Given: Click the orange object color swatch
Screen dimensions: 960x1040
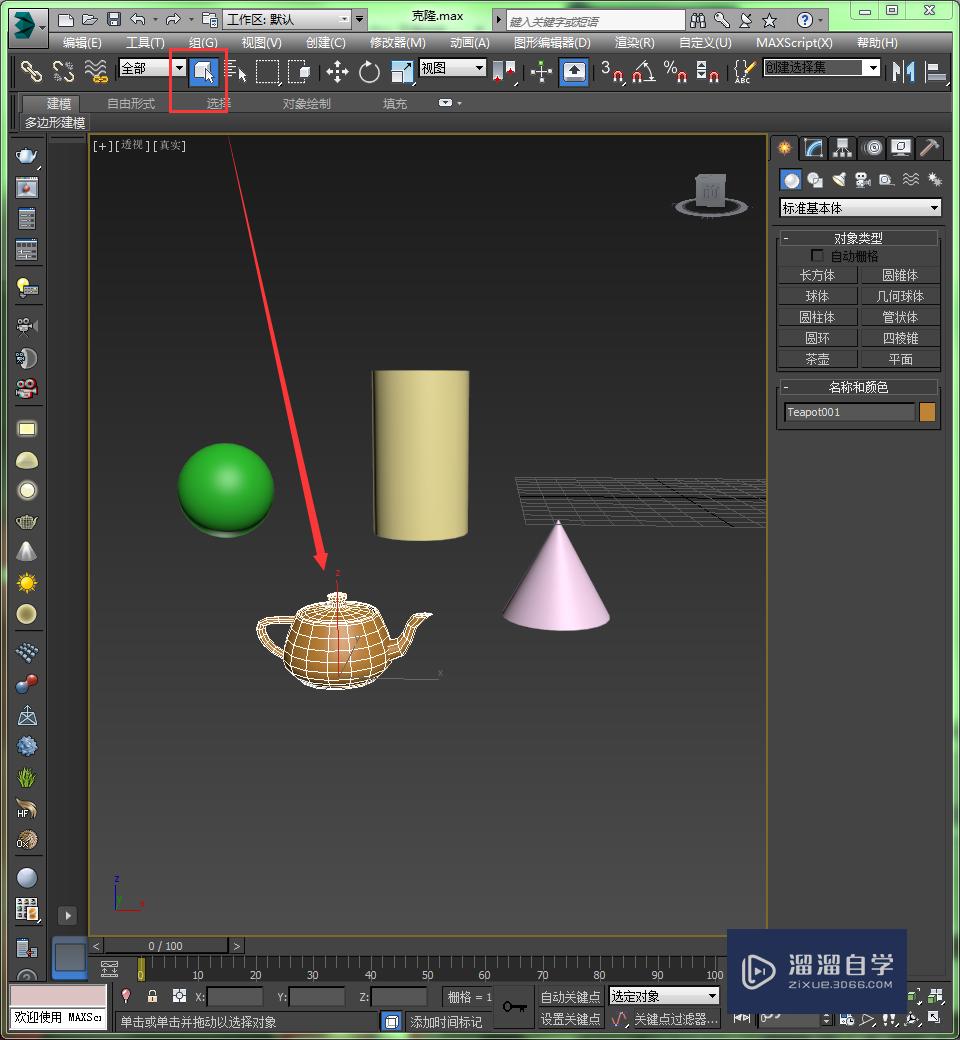Looking at the screenshot, I should [927, 412].
